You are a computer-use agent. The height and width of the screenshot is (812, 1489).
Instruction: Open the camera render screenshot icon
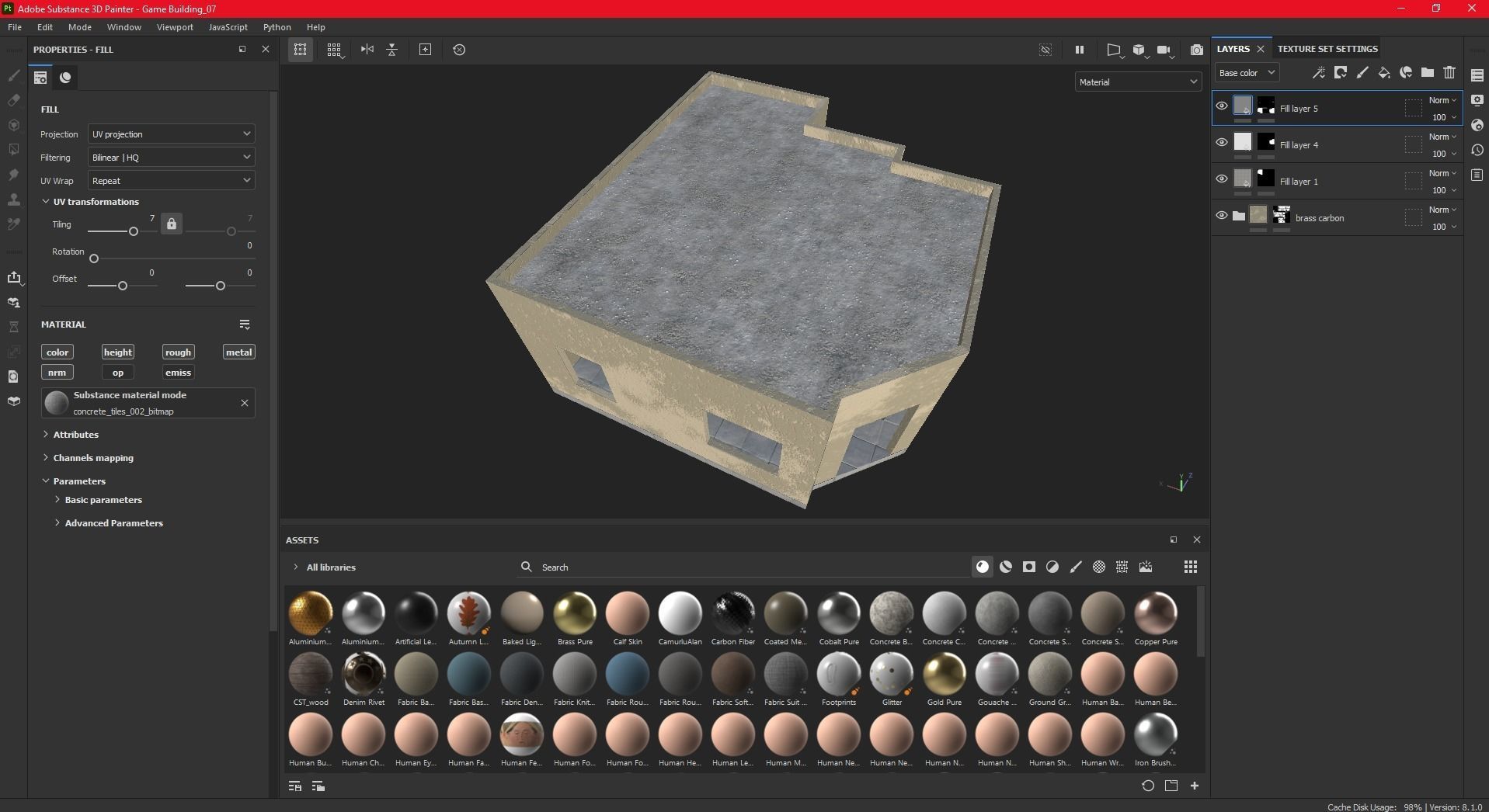coord(1197,50)
